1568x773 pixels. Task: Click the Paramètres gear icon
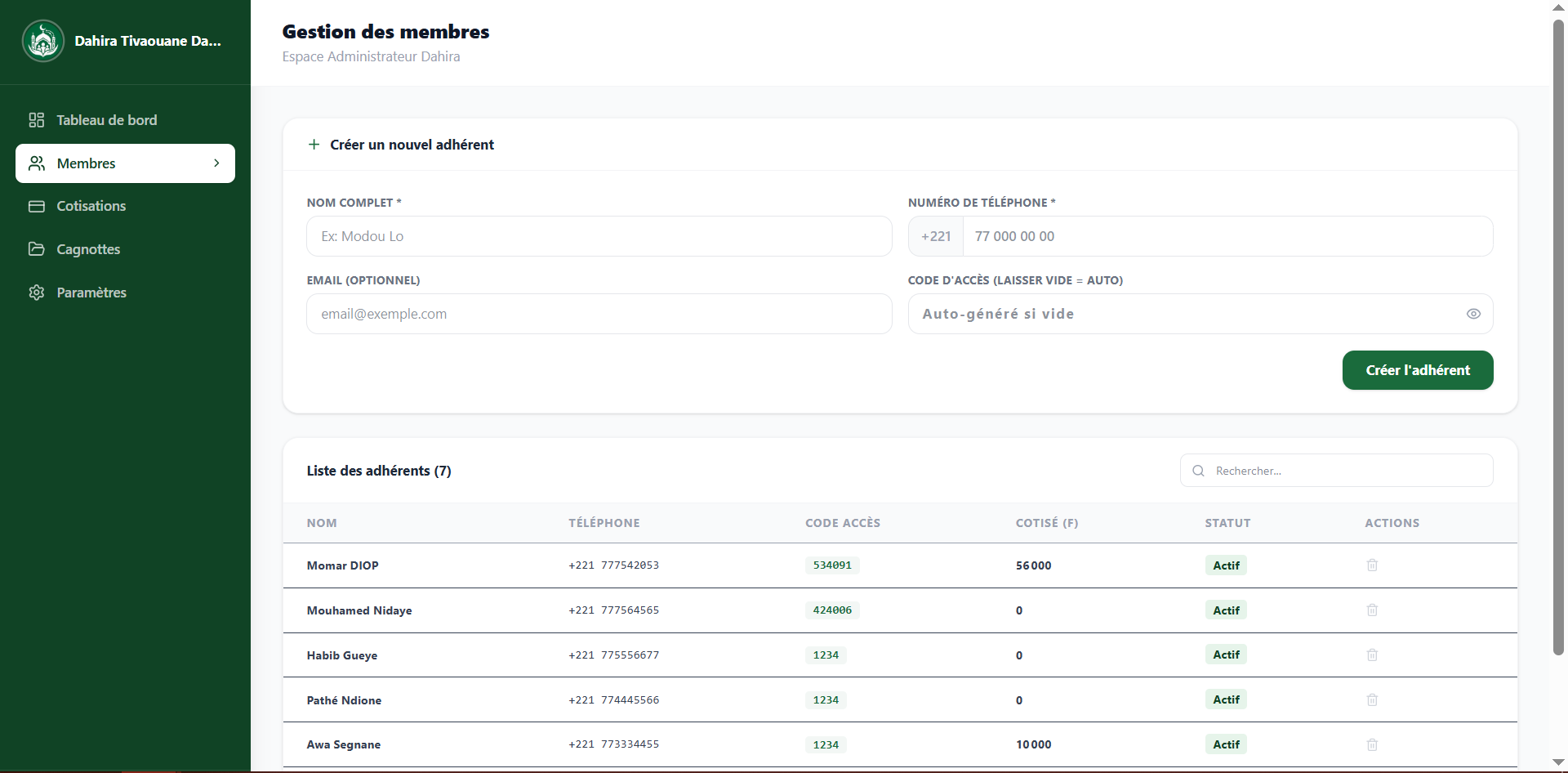pyautogui.click(x=37, y=293)
